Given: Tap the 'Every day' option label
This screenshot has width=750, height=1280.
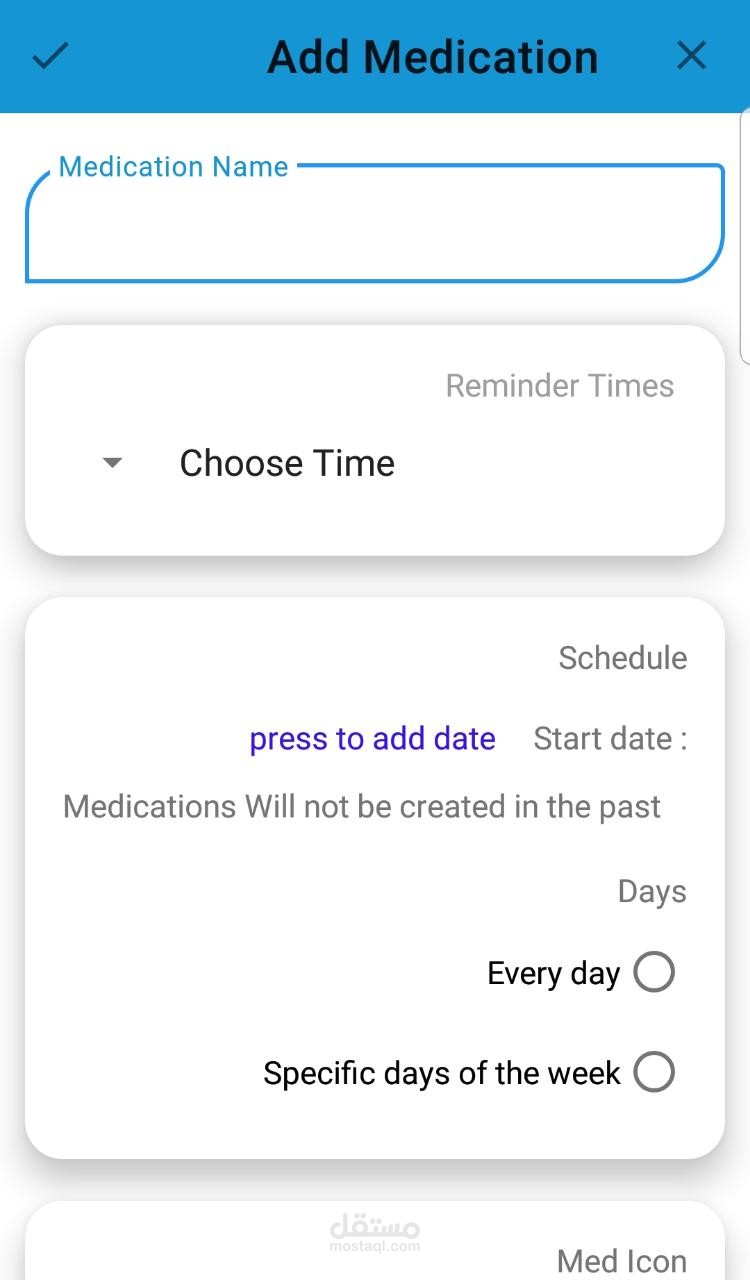Looking at the screenshot, I should 553,973.
